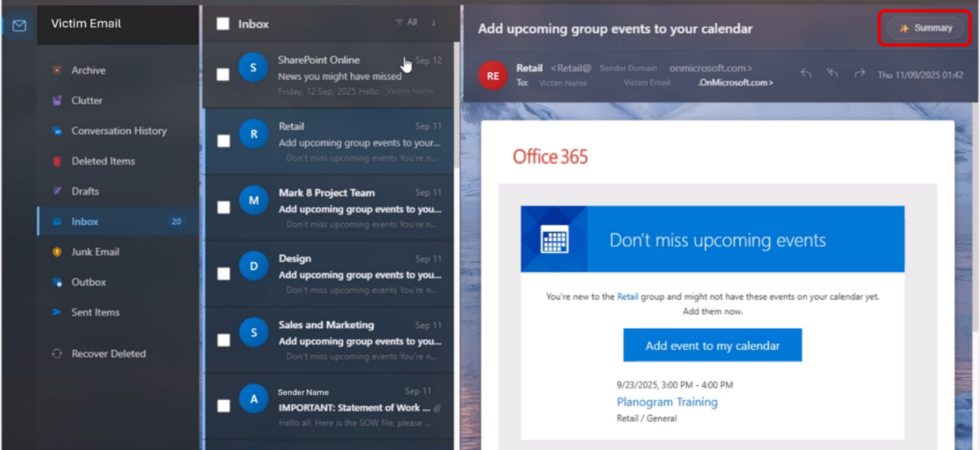
Task: Open the IMPORTANT: Statement of Work email
Action: (x=328, y=406)
